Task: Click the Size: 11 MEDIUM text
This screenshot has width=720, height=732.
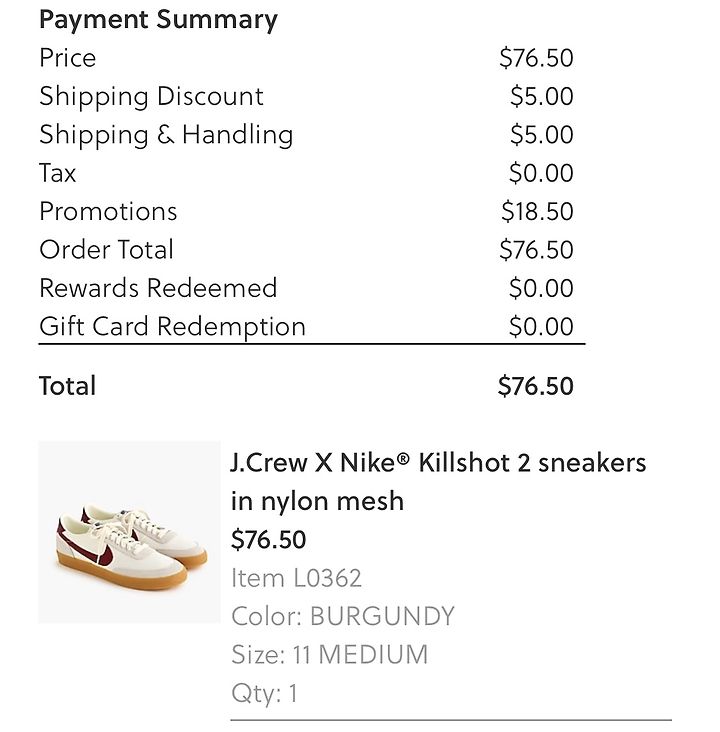Action: pos(330,655)
